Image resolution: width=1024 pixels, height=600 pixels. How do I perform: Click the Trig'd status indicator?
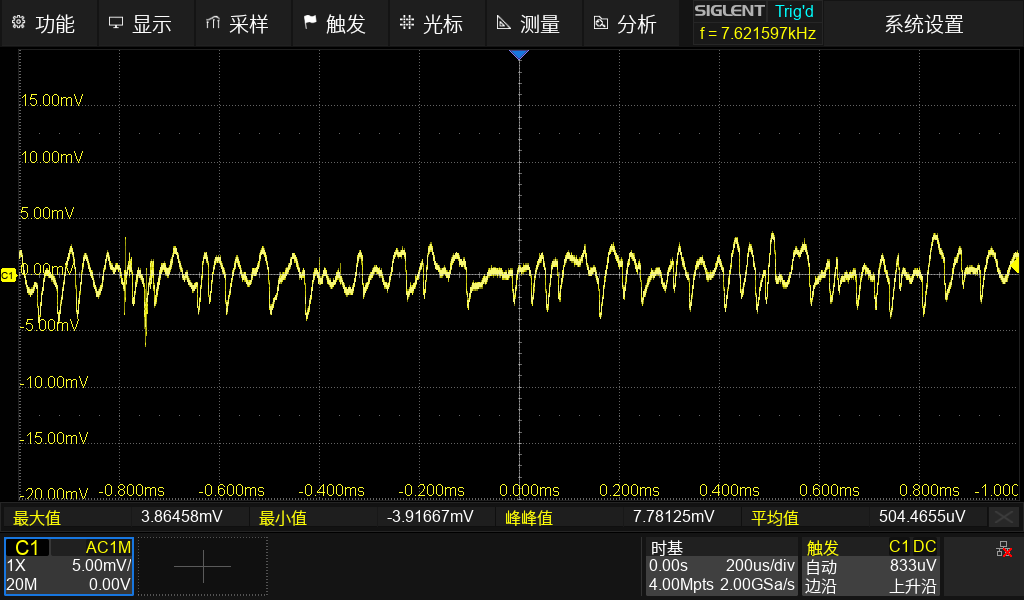click(x=794, y=11)
